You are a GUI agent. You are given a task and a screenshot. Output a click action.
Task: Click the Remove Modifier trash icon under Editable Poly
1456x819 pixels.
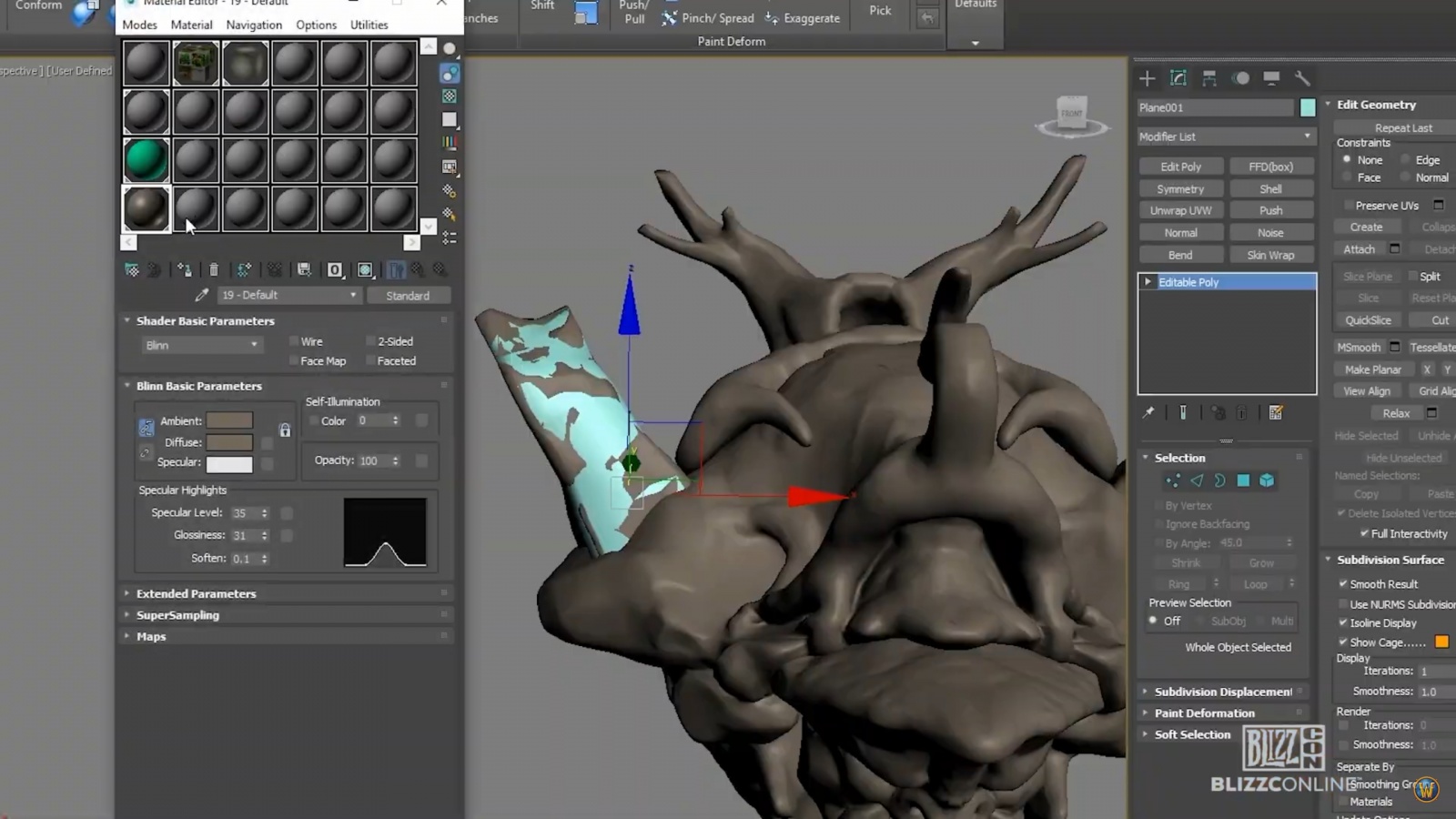tap(1241, 412)
